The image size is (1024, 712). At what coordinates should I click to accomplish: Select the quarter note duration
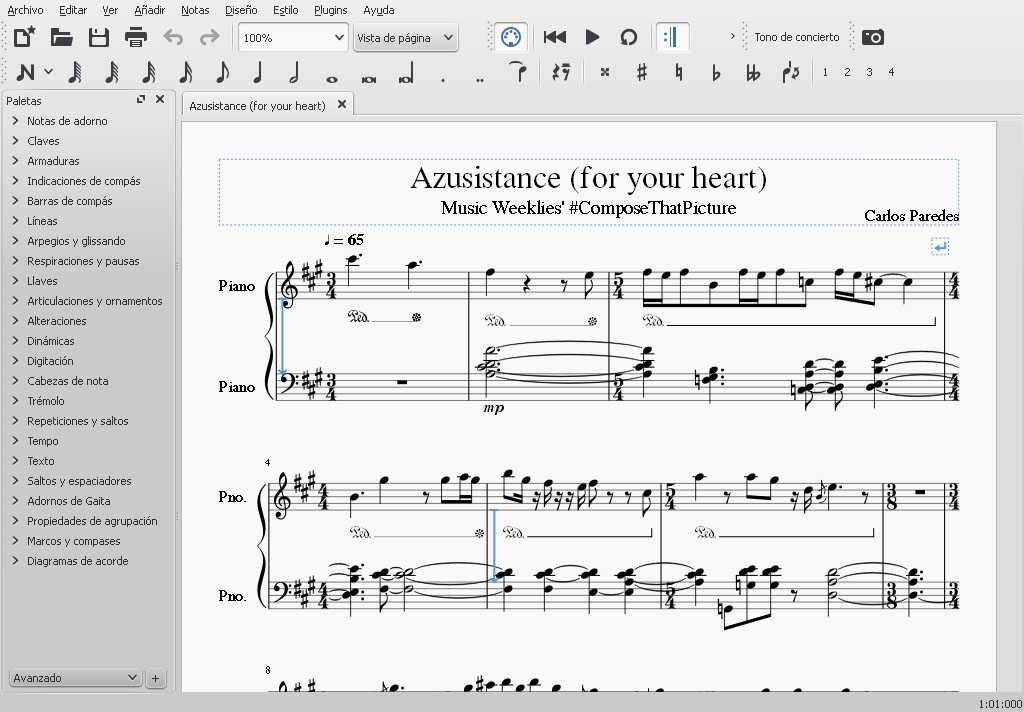258,72
